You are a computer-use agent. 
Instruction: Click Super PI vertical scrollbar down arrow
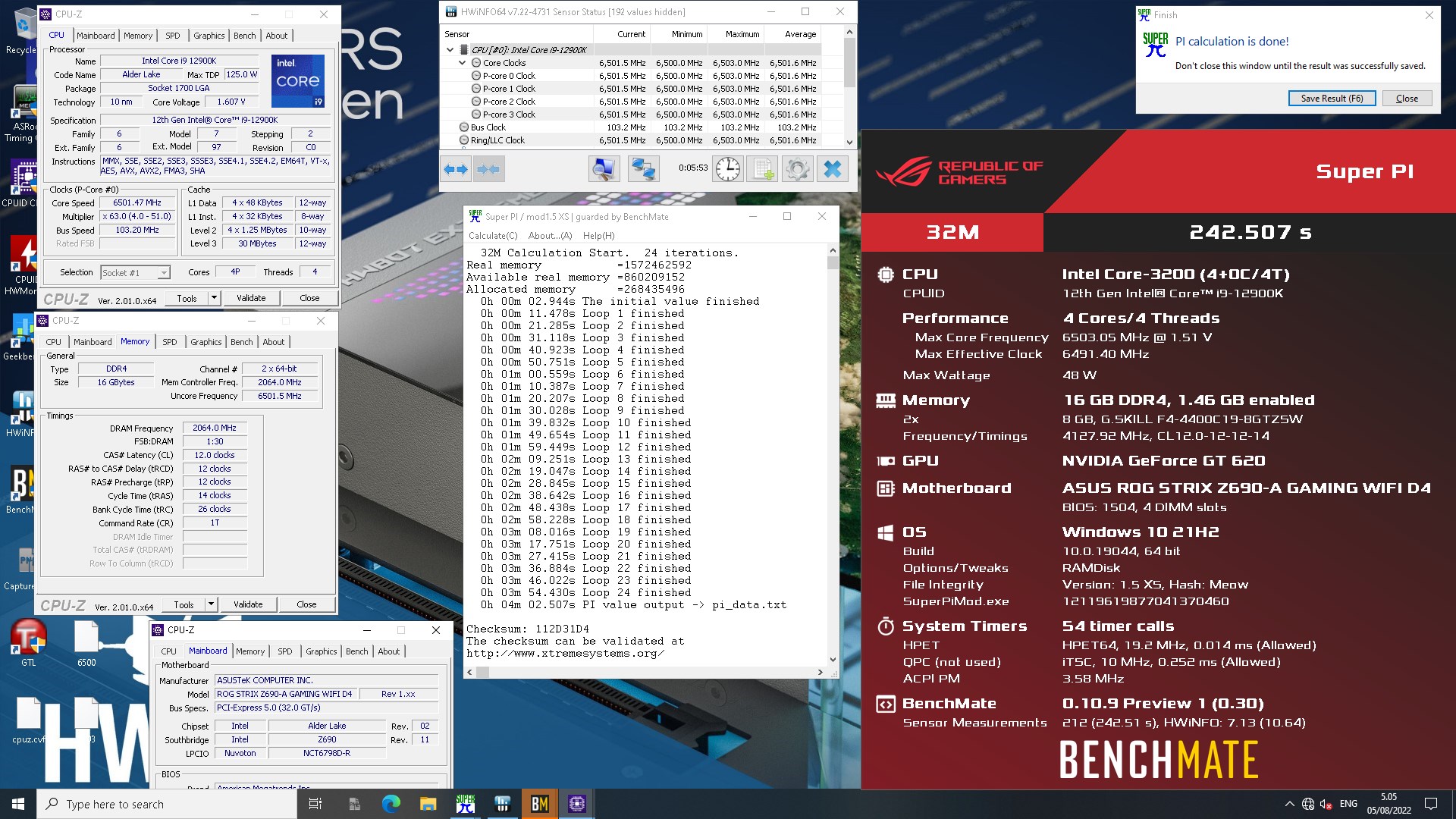coord(833,660)
